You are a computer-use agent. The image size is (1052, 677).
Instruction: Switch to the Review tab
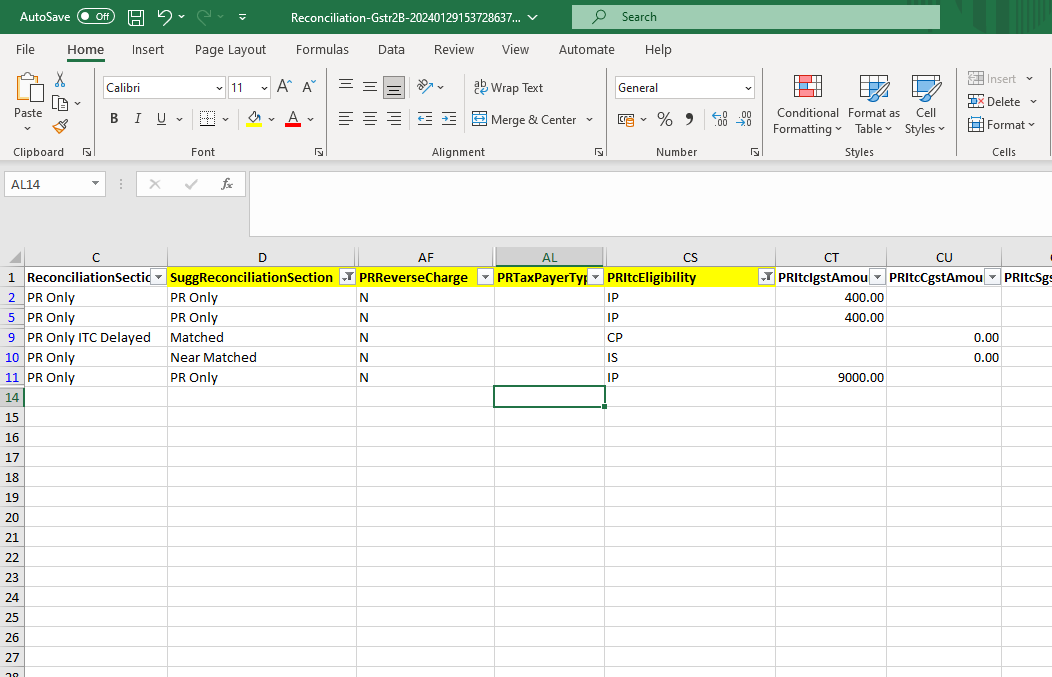[x=454, y=50]
